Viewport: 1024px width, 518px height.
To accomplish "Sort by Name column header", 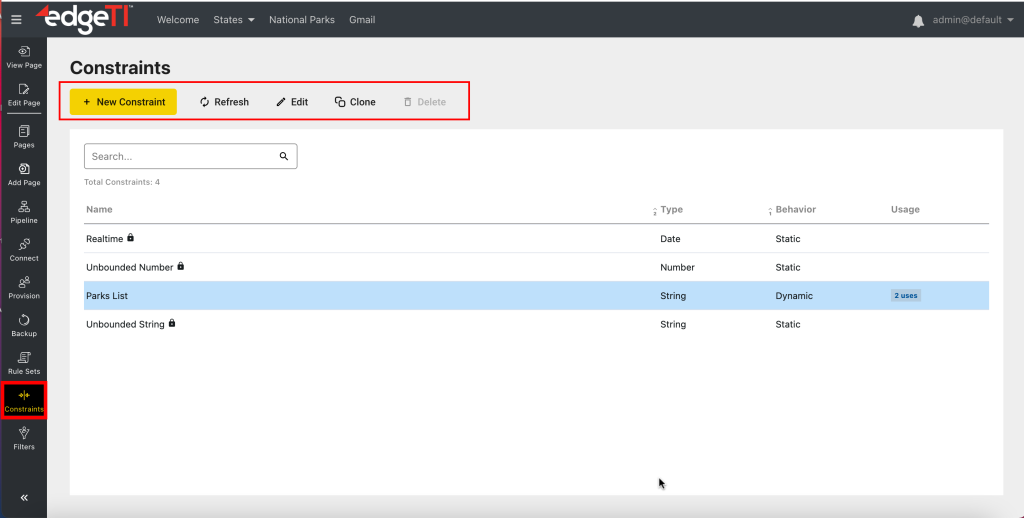I will point(99,209).
